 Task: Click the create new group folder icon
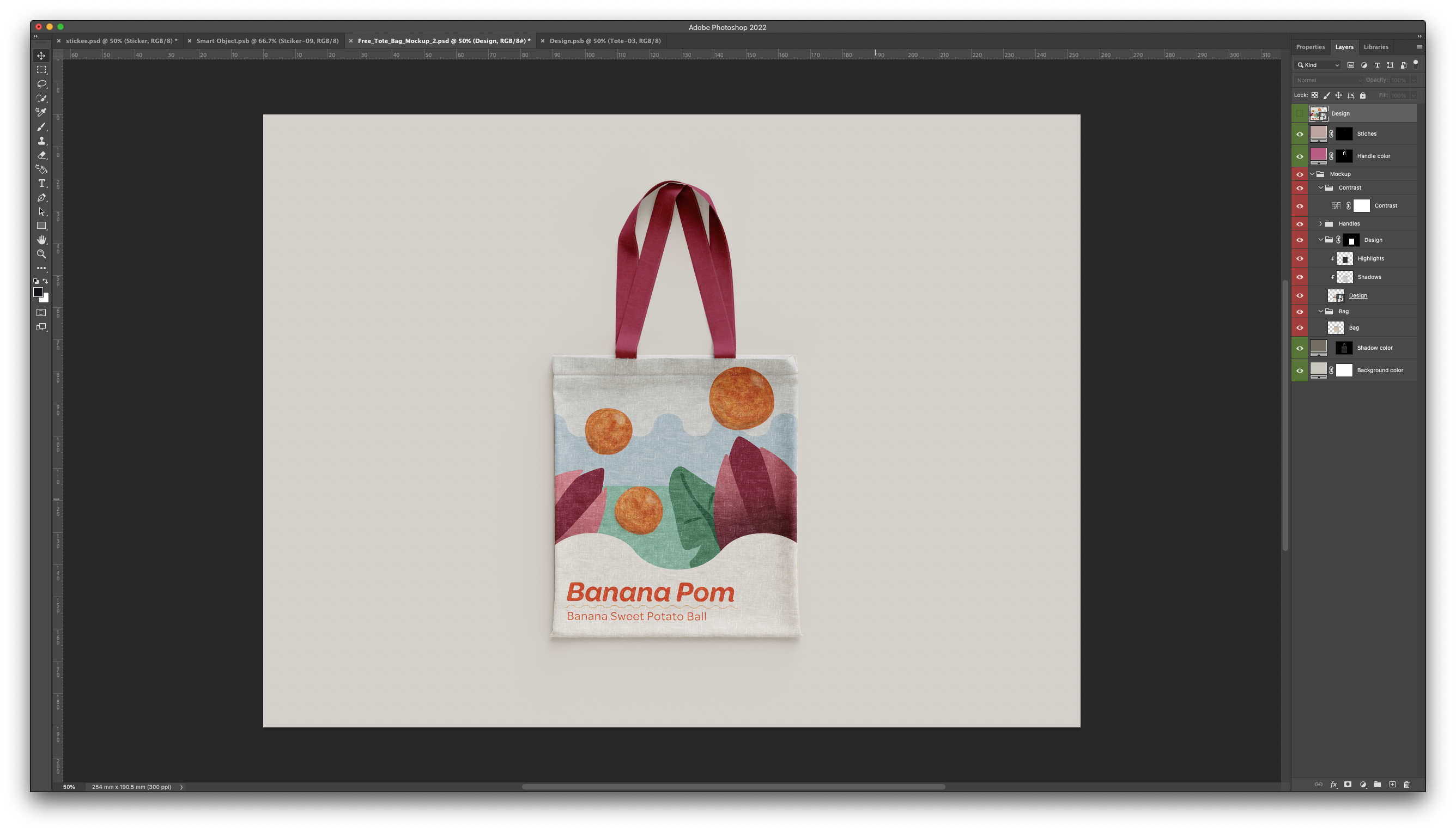[1377, 785]
